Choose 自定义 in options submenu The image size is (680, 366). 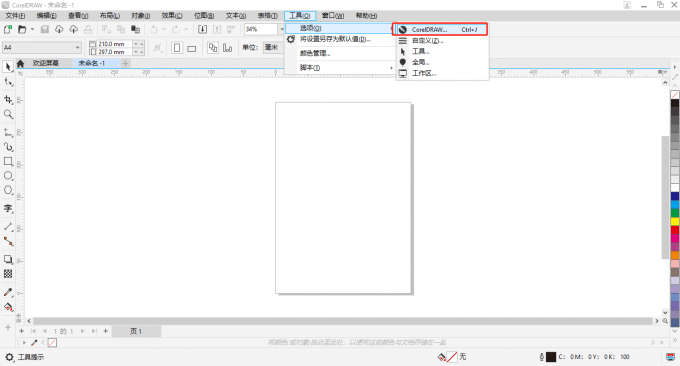[x=442, y=40]
